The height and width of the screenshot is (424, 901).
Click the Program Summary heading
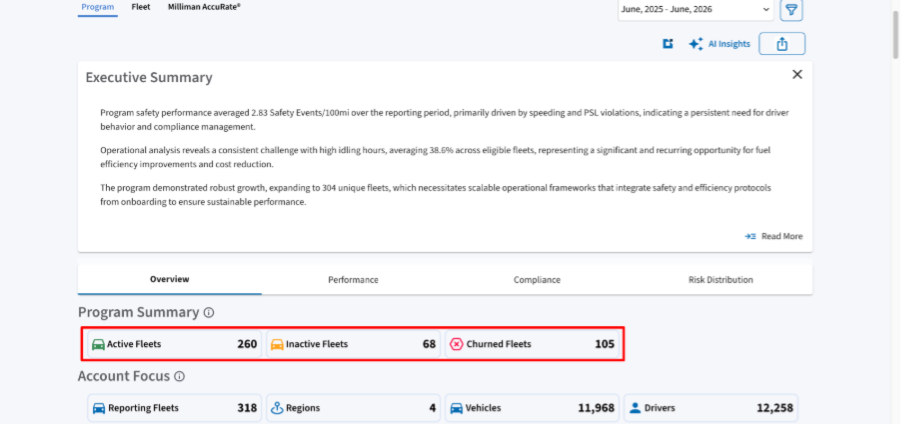138,312
